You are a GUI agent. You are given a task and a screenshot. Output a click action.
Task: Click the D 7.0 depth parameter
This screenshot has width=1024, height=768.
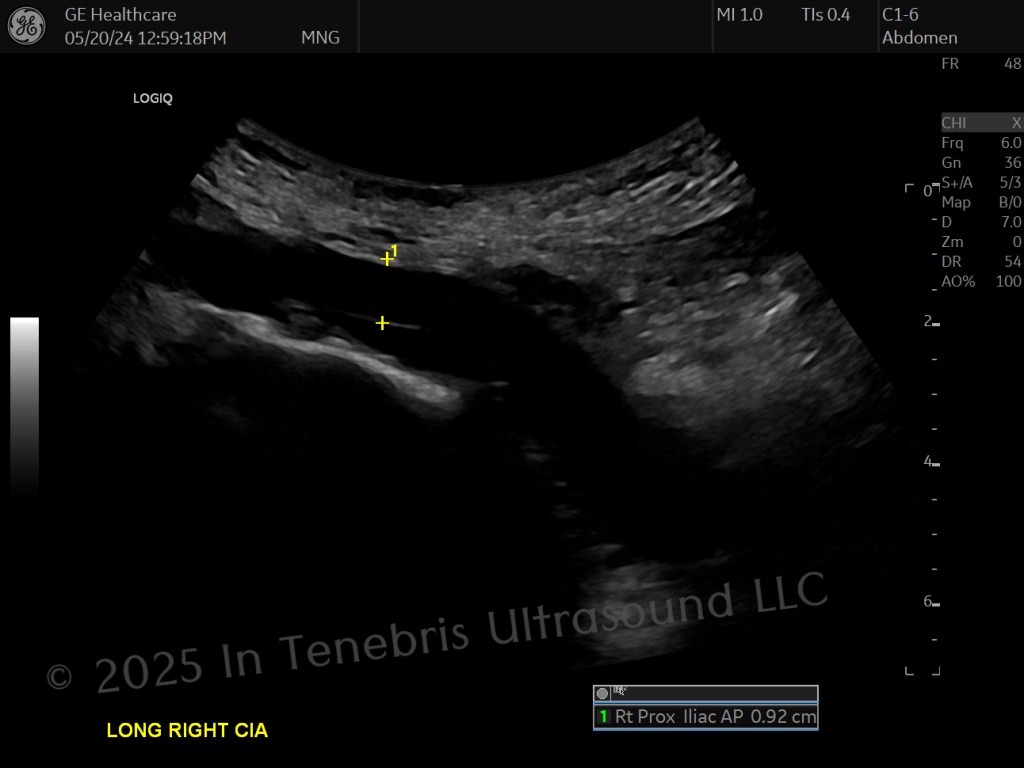tap(981, 222)
